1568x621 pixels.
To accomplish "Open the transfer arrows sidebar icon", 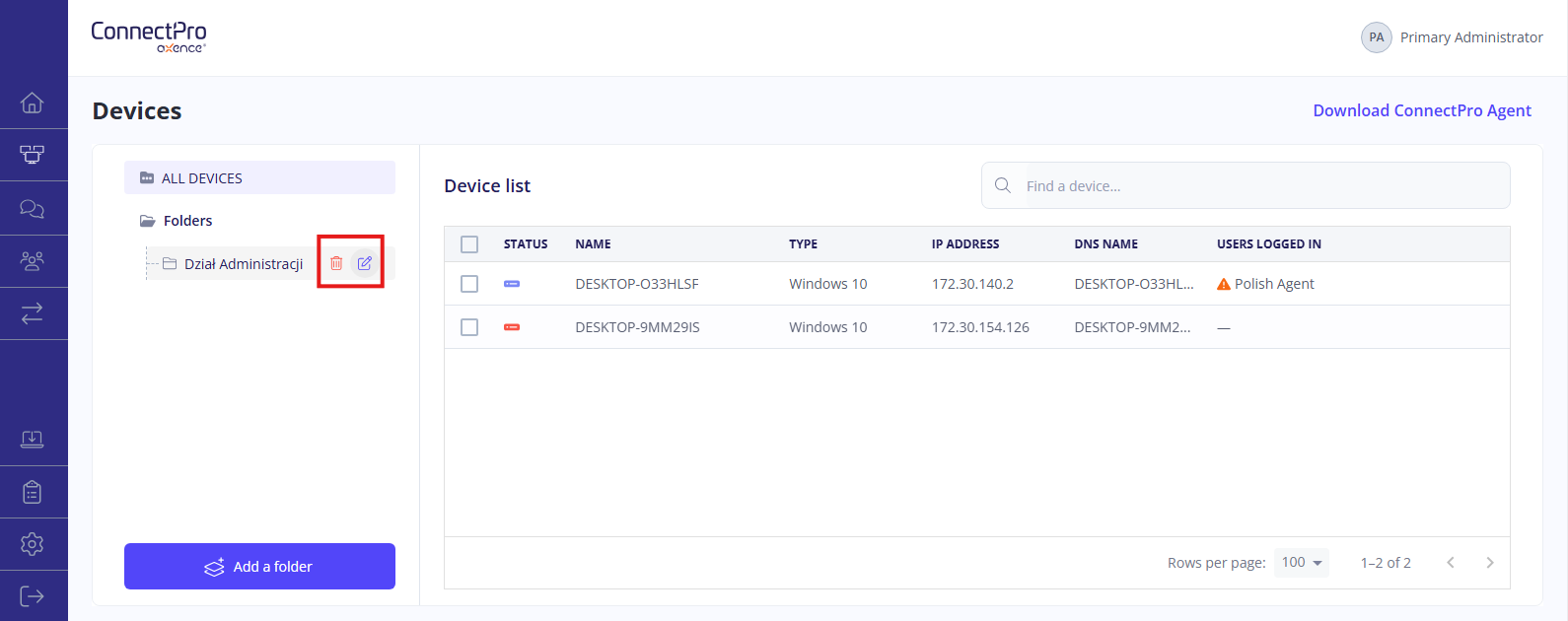I will point(33,313).
